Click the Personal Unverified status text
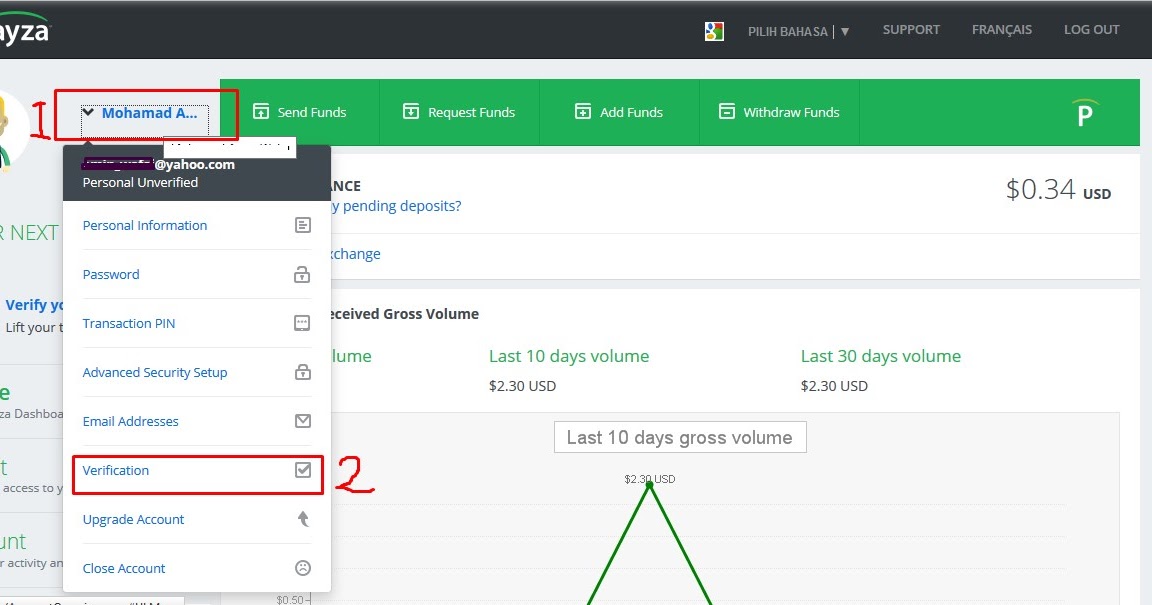Viewport: 1152px width, 605px height. [x=140, y=182]
